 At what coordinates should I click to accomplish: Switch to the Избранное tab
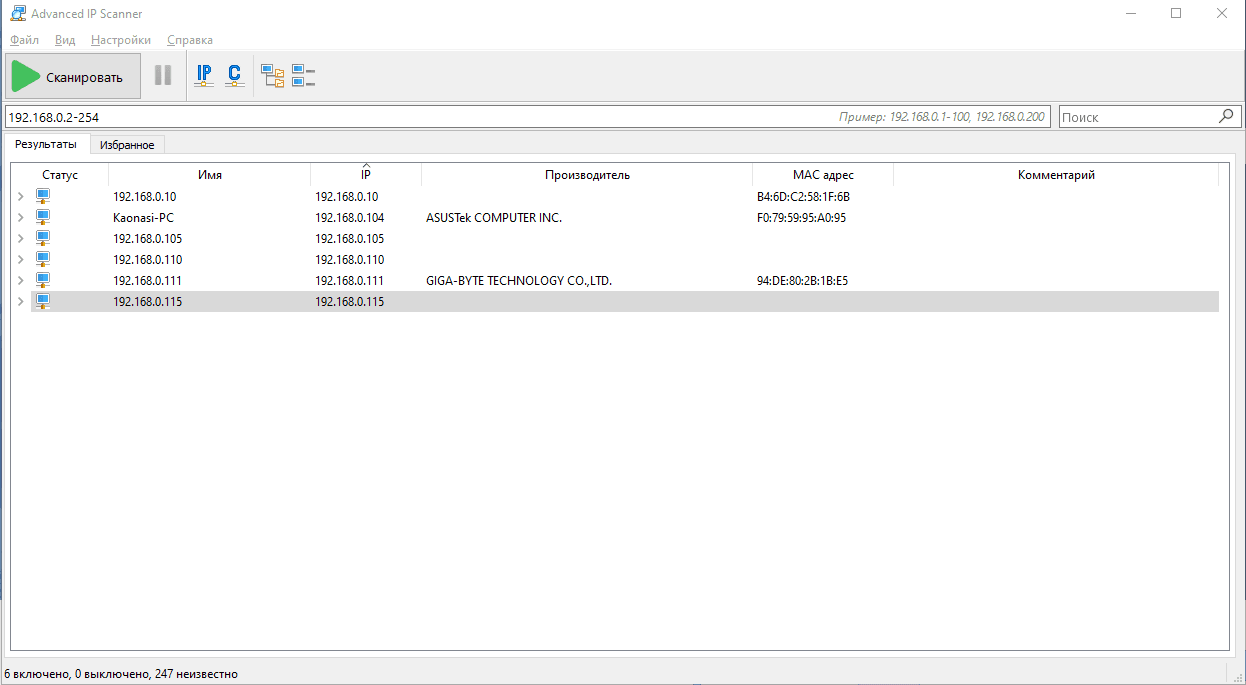(127, 145)
